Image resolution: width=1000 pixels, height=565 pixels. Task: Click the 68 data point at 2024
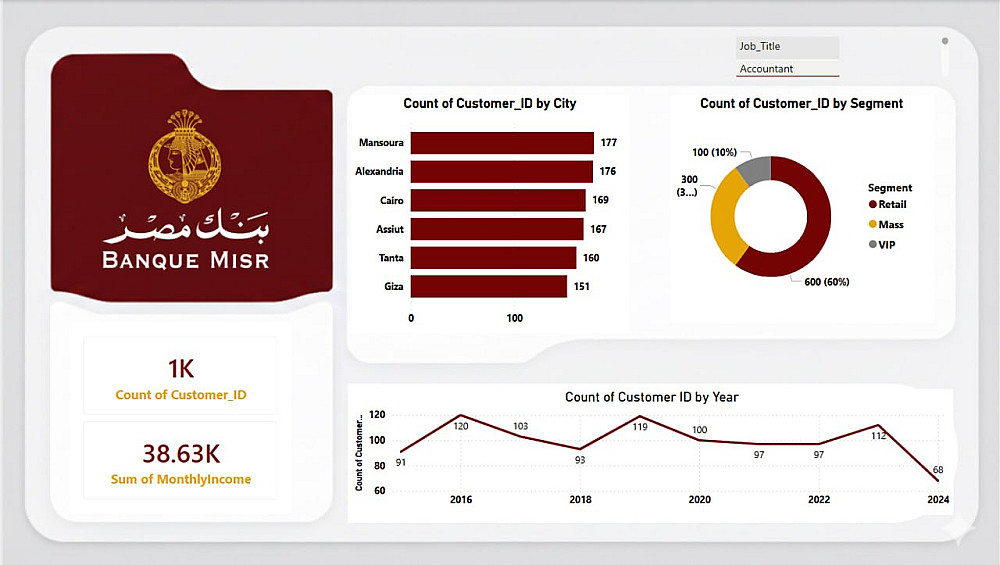938,481
